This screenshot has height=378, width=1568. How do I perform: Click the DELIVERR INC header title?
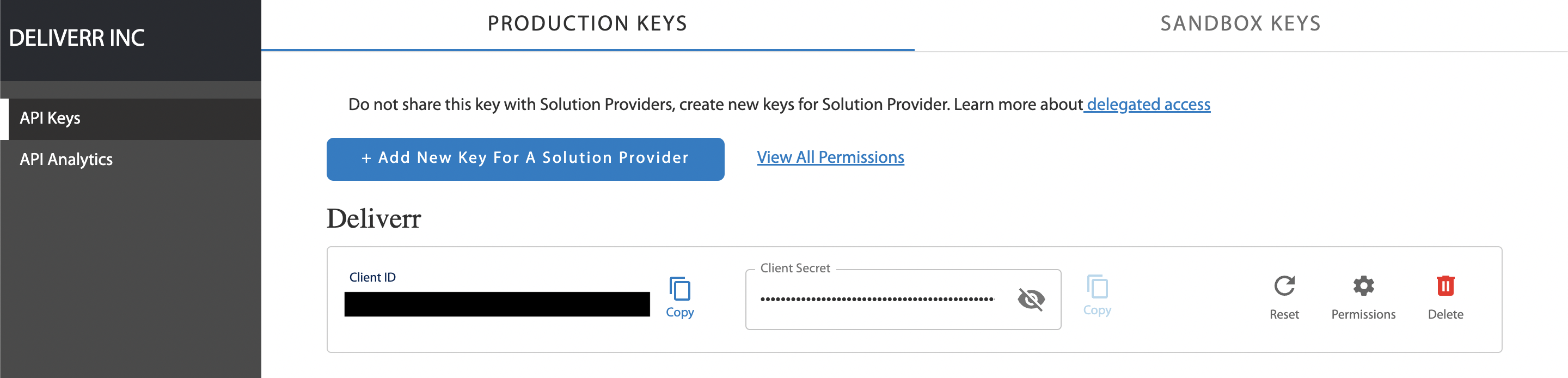(77, 38)
